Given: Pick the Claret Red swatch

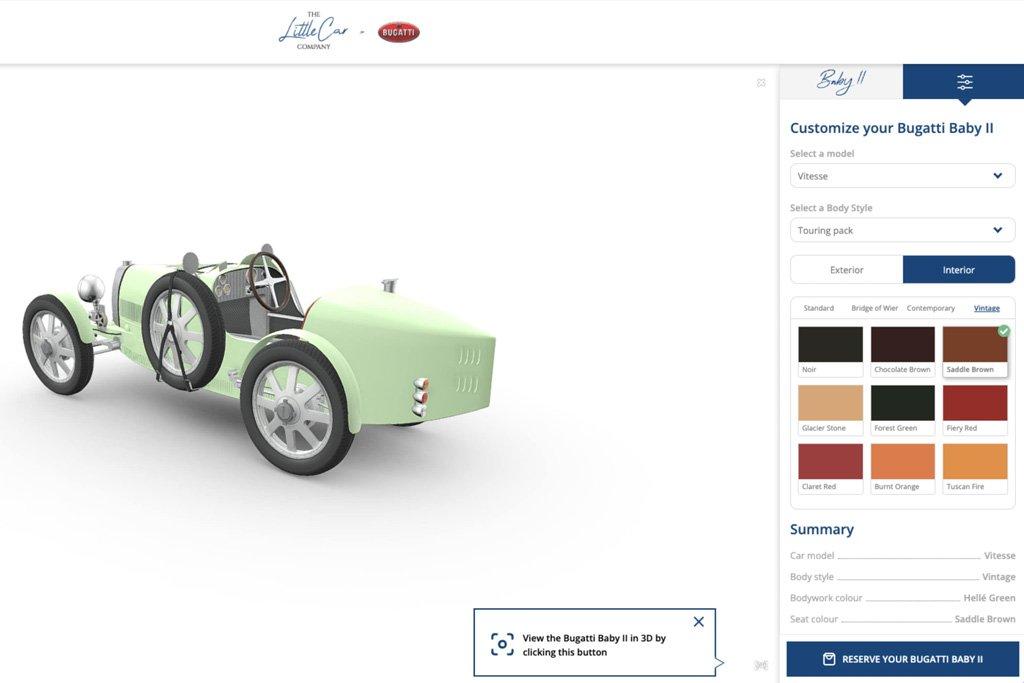Looking at the screenshot, I should pyautogui.click(x=830, y=469).
